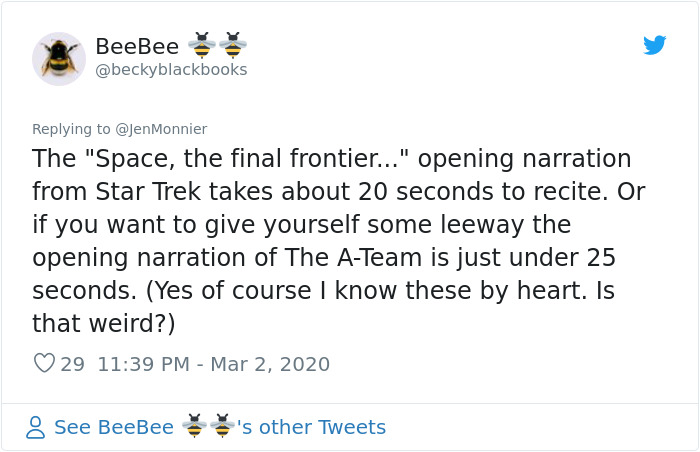Click the first bee emoji in footer link
700x452 pixels.
pyautogui.click(x=194, y=426)
